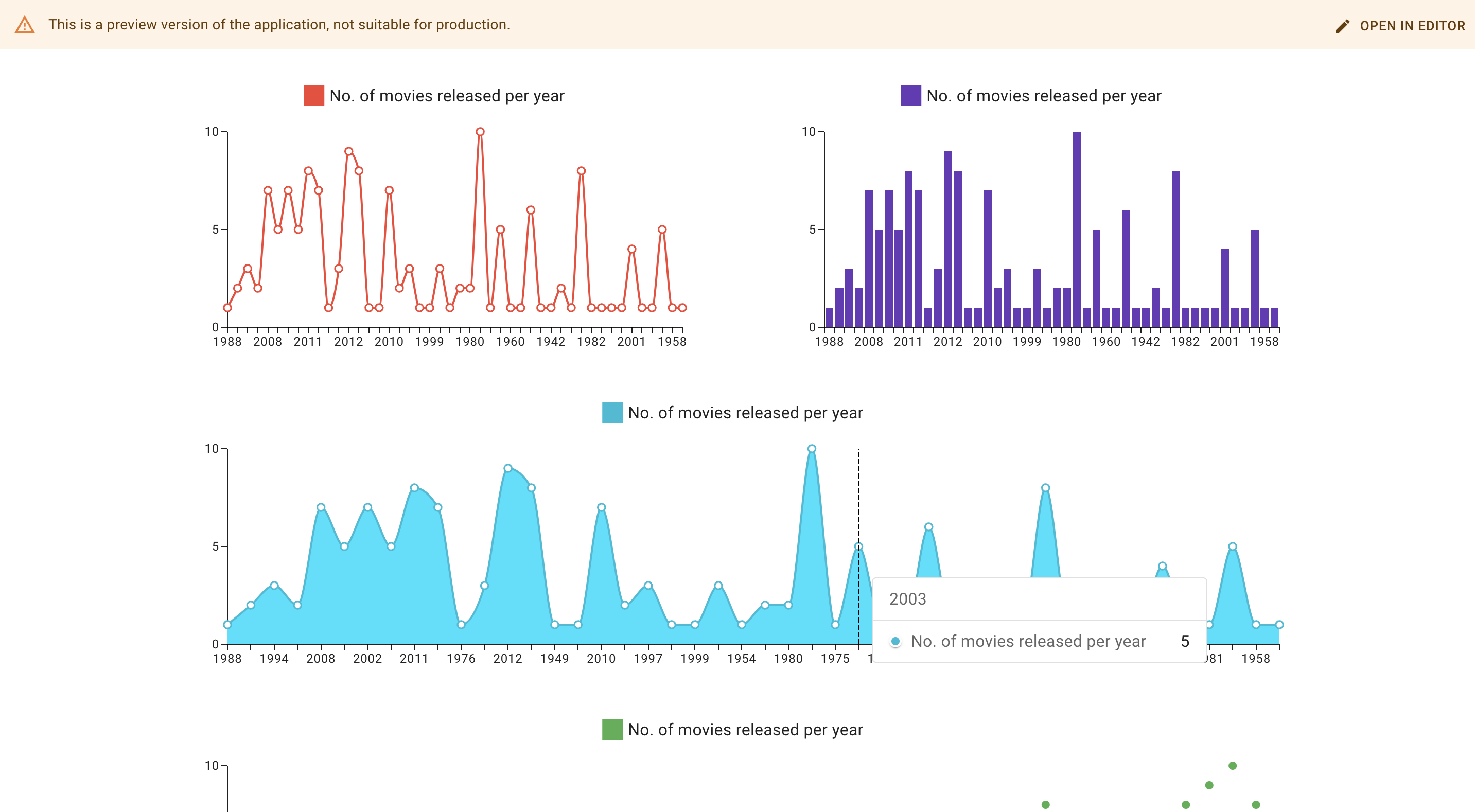
Task: Click the 2012 axis label in red line chart
Action: [x=349, y=341]
